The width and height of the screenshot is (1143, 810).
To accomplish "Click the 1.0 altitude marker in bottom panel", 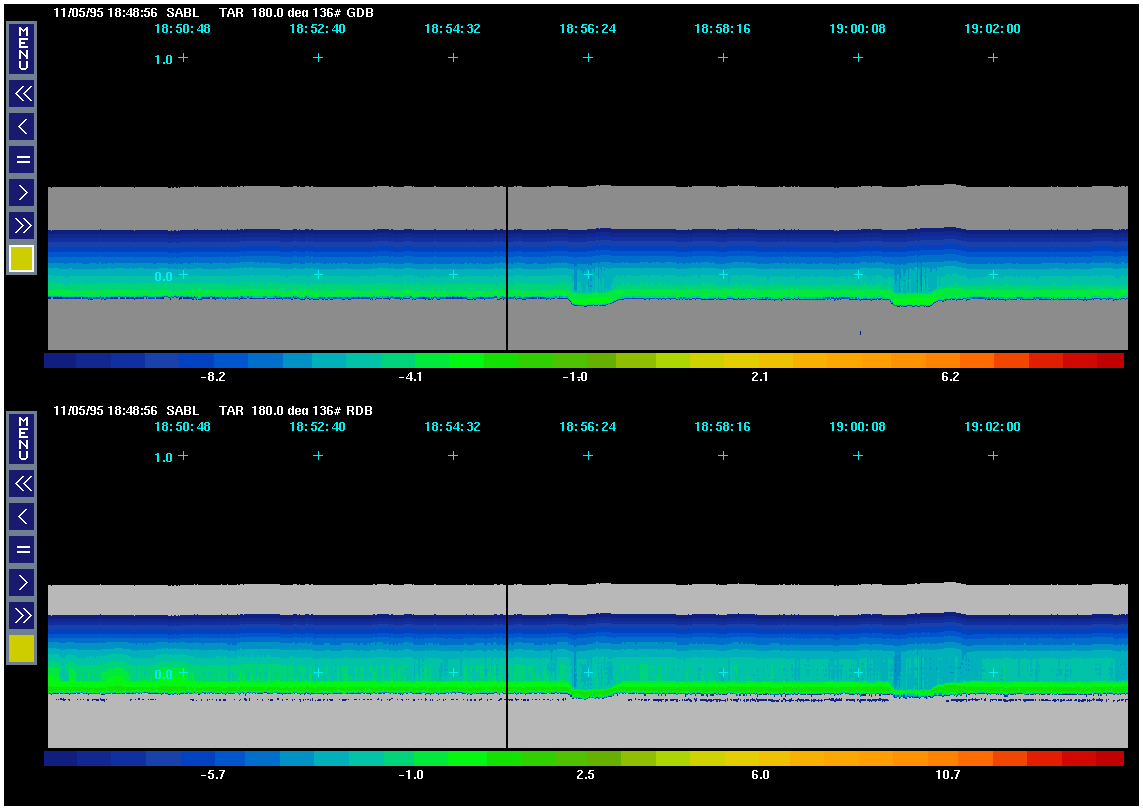I will pyautogui.click(x=163, y=457).
